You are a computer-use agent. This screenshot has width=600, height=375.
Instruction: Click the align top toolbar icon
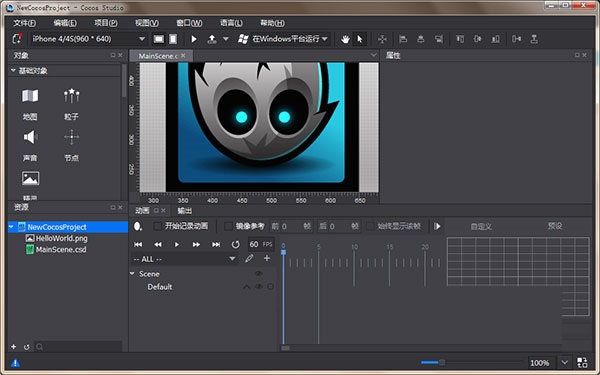(460, 39)
